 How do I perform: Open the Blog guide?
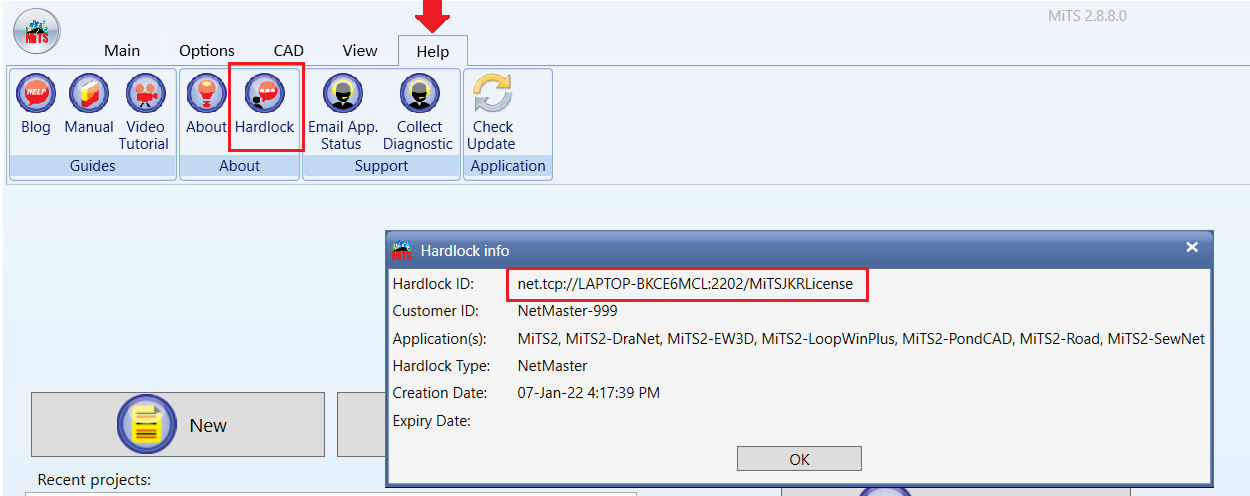[x=36, y=105]
